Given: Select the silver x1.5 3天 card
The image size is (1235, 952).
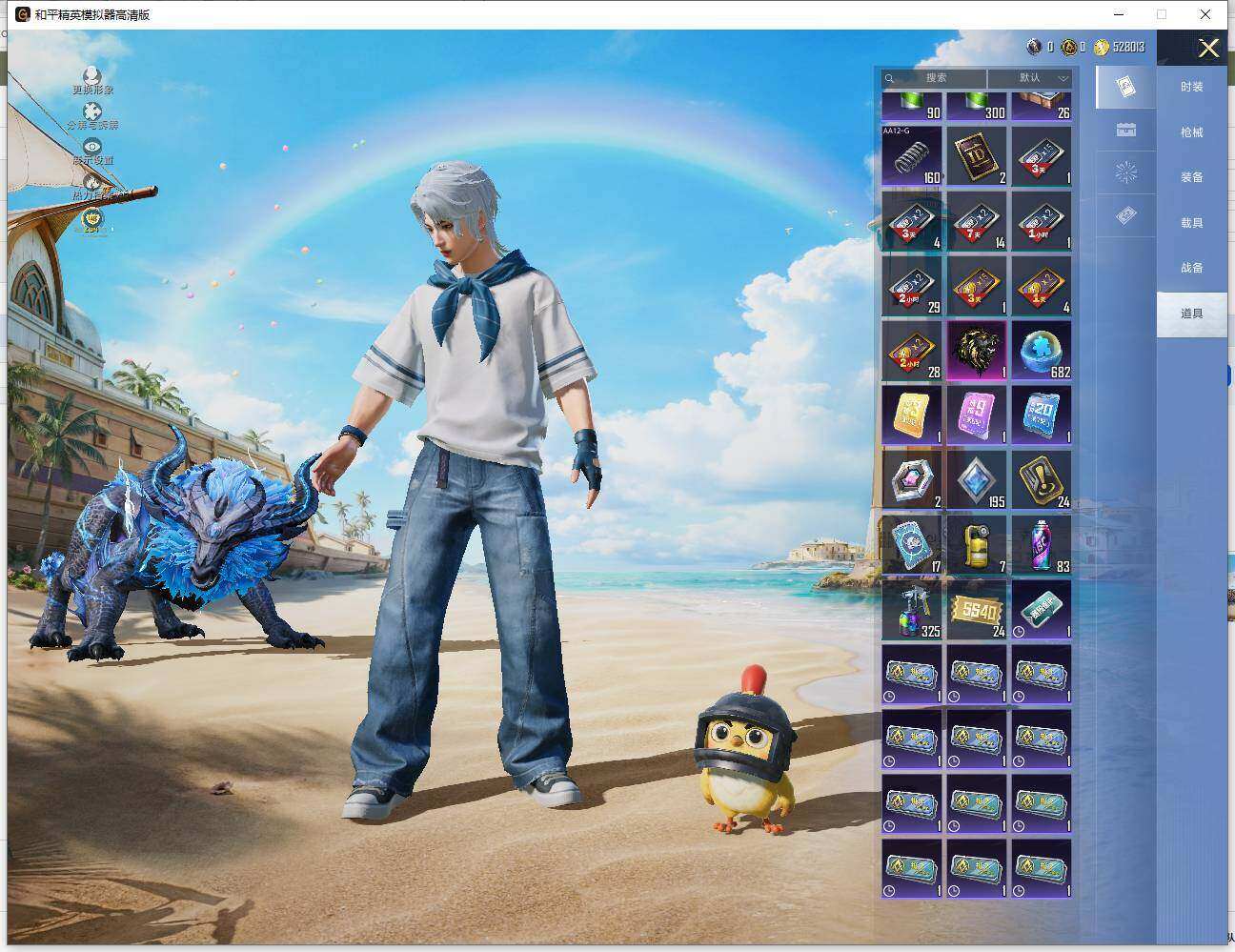Looking at the screenshot, I should 1042,156.
